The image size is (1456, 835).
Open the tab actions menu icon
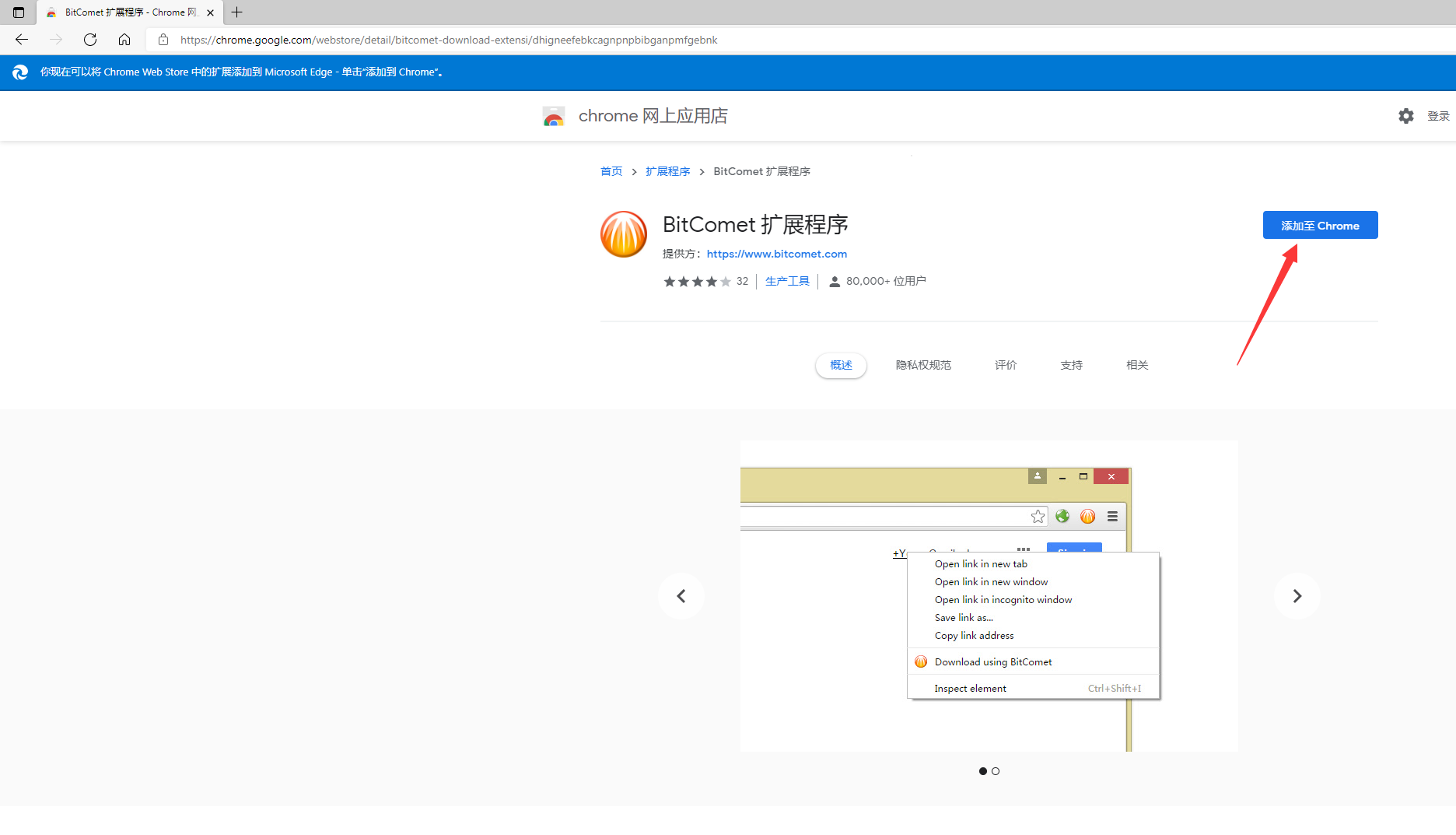19,12
